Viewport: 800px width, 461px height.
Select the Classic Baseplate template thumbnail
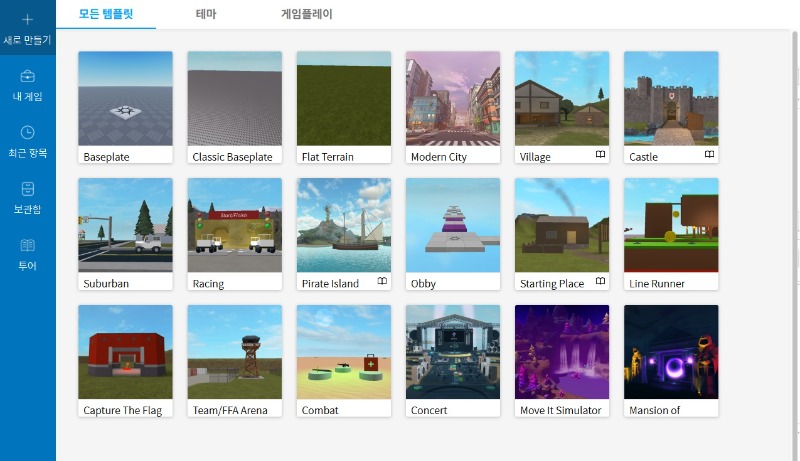tap(235, 98)
